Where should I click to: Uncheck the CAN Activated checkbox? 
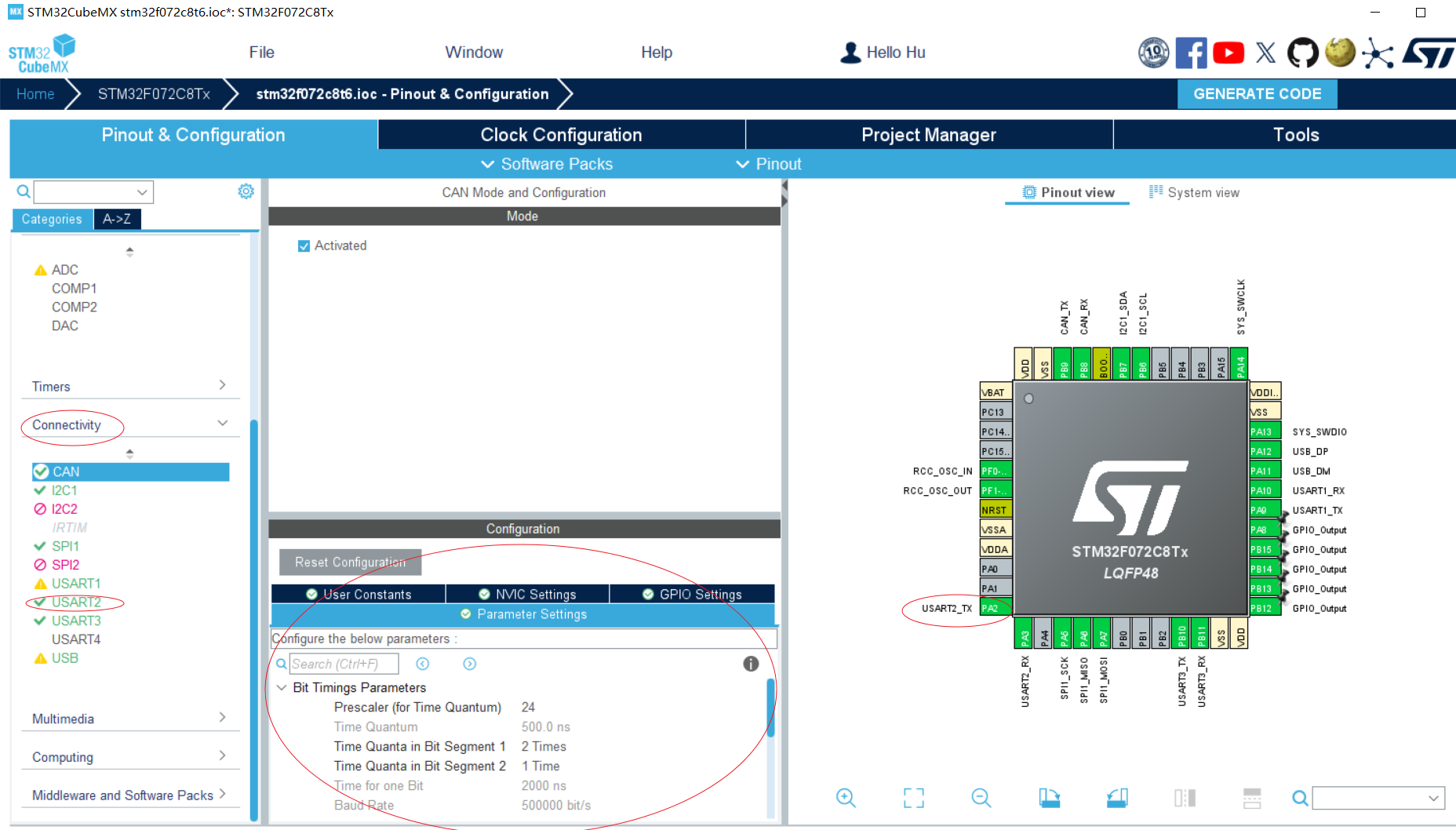[x=304, y=246]
